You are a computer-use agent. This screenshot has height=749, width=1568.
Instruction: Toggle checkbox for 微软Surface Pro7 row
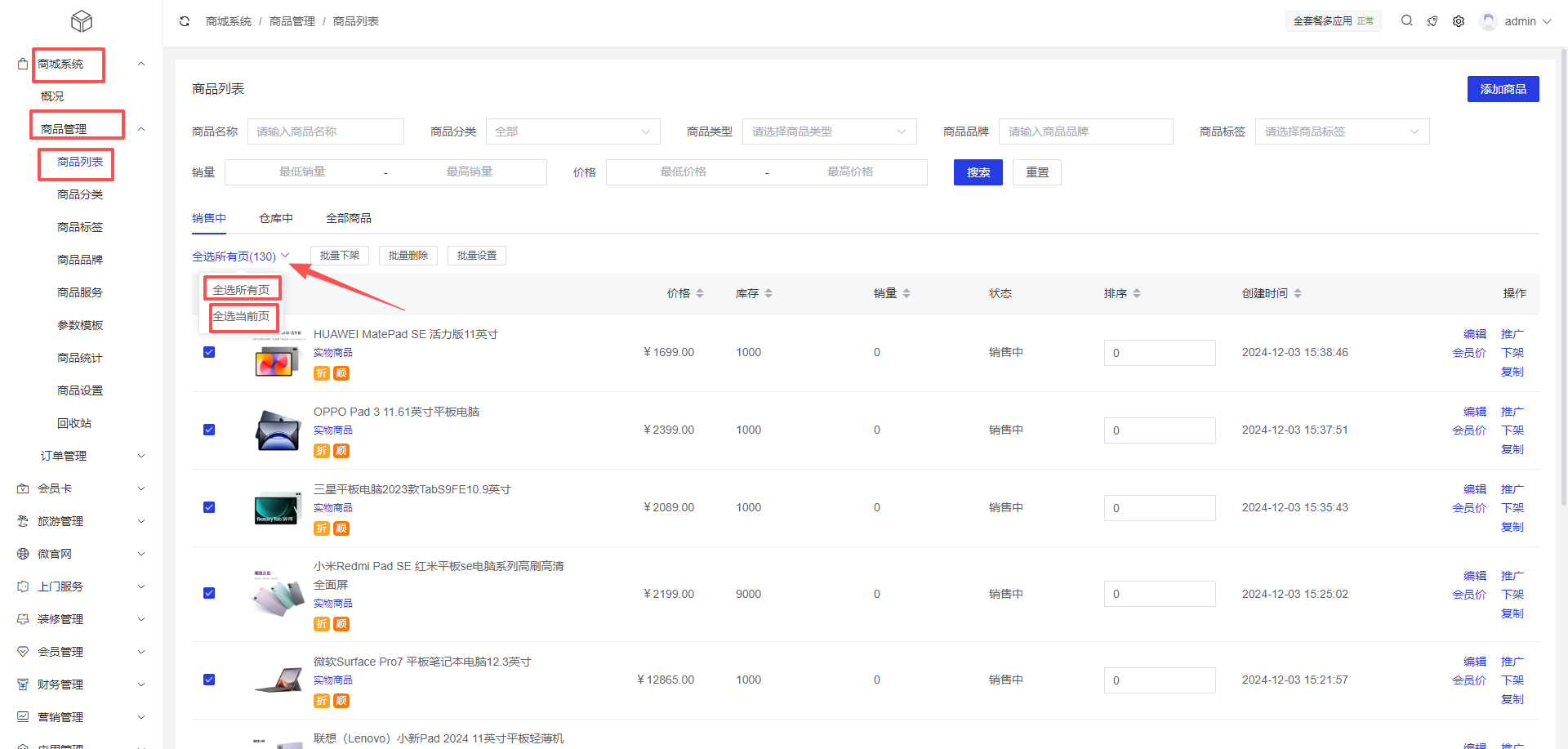(x=209, y=680)
